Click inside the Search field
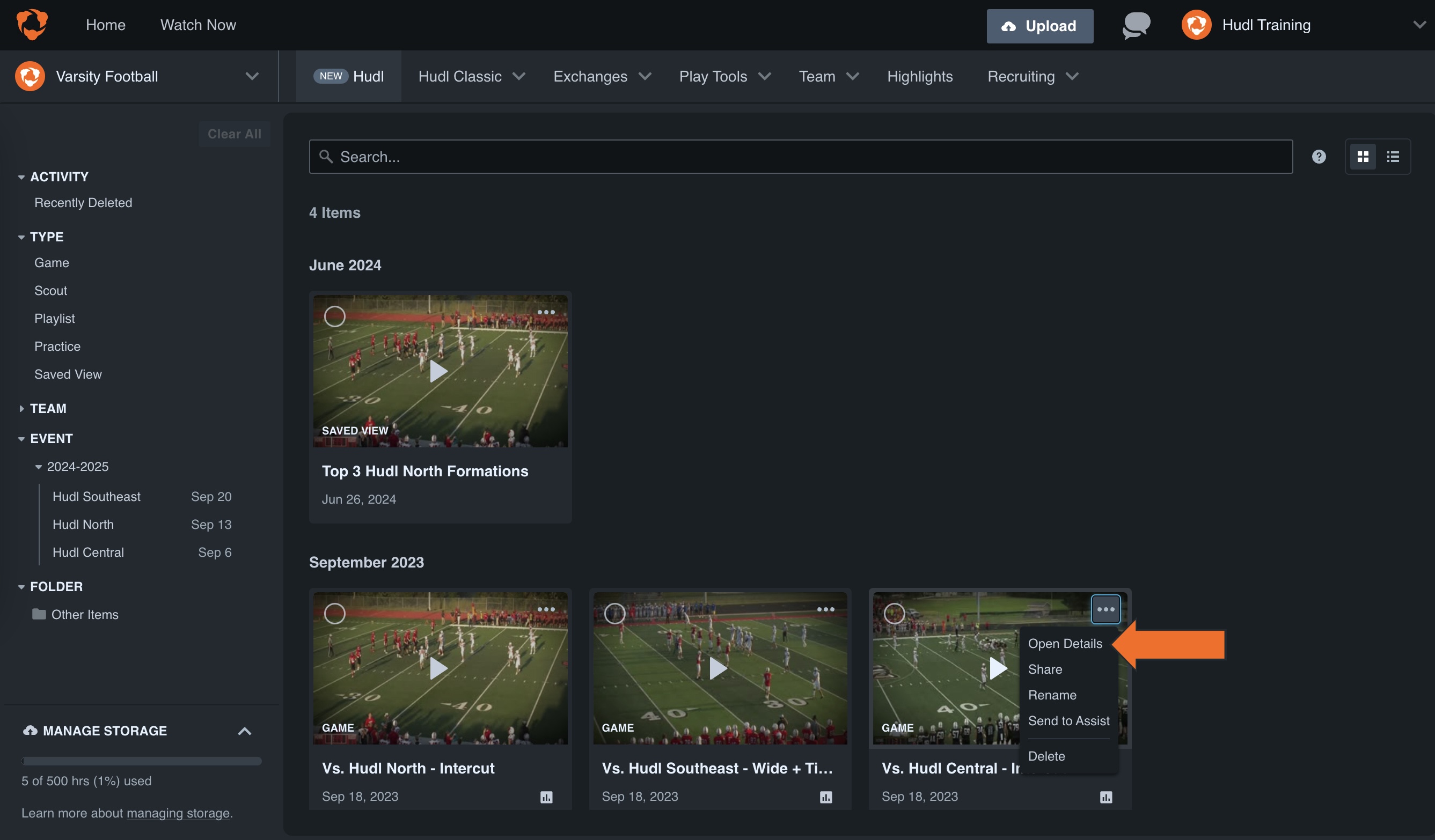This screenshot has height=840, width=1435. point(569,156)
